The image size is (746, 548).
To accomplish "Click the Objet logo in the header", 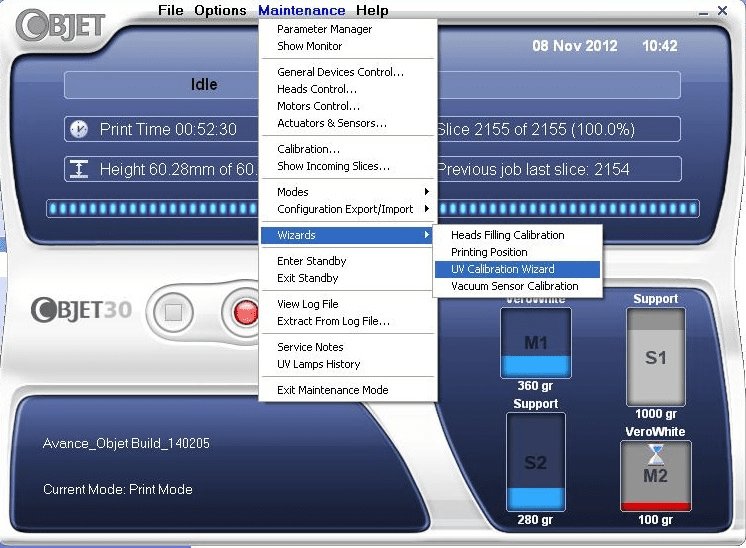I will pyautogui.click(x=60, y=26).
